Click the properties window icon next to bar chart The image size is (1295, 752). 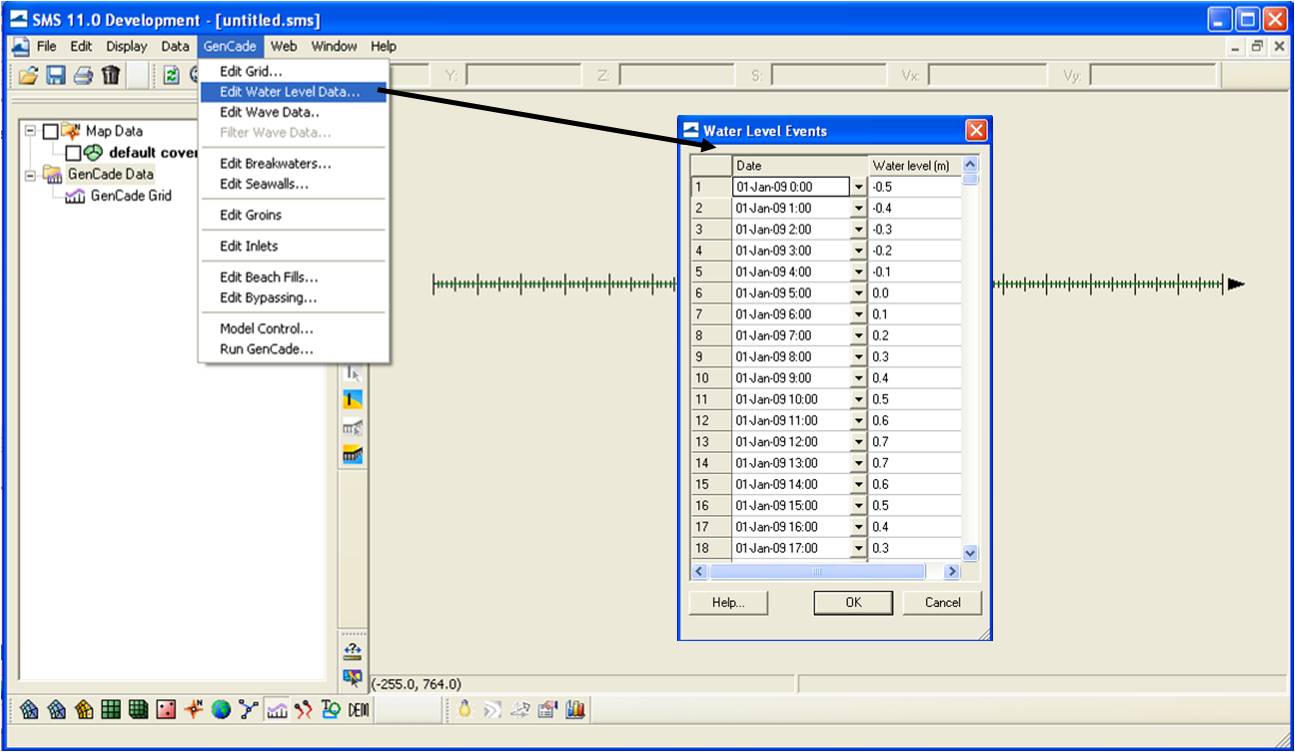click(547, 710)
